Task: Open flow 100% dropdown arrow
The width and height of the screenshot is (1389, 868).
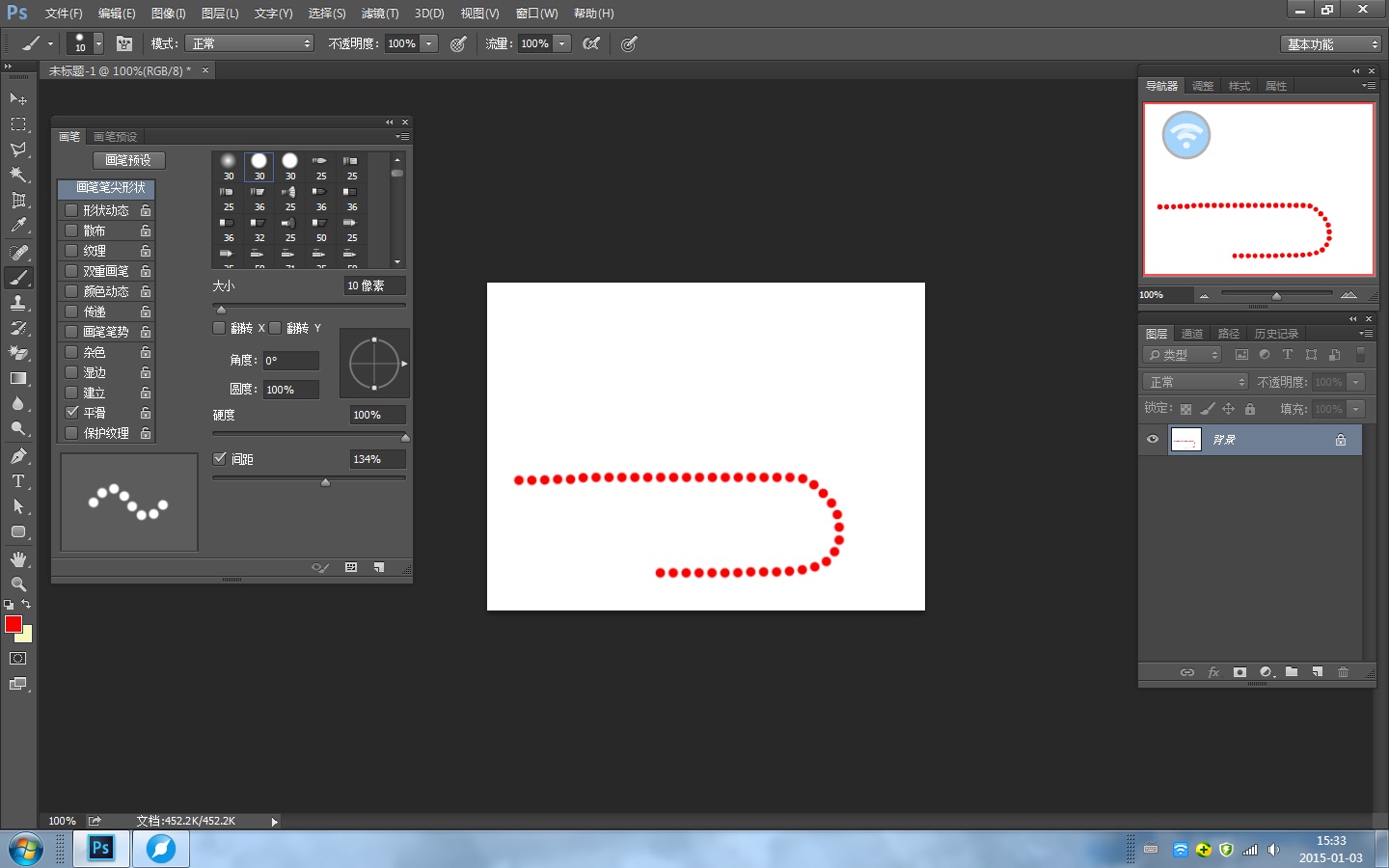Action: 562,43
